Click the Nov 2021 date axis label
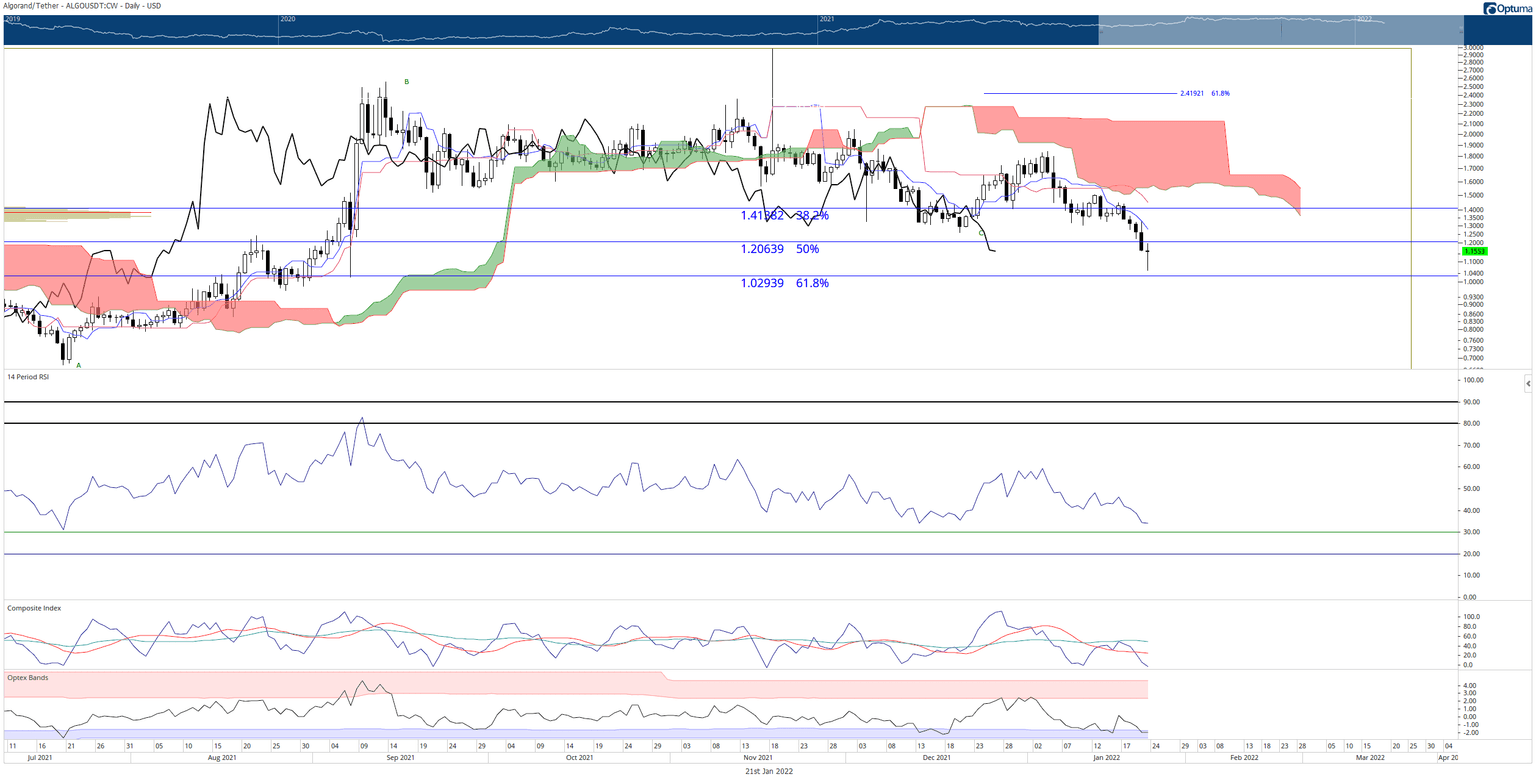1536x783 pixels. click(x=758, y=758)
